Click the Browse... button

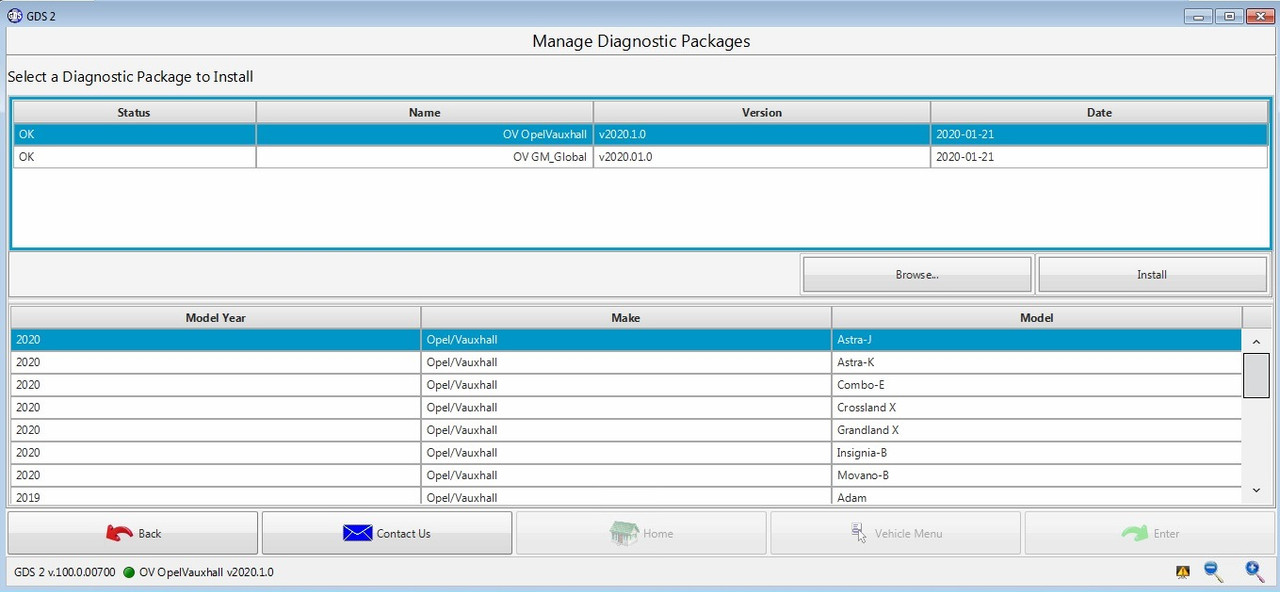(x=916, y=274)
